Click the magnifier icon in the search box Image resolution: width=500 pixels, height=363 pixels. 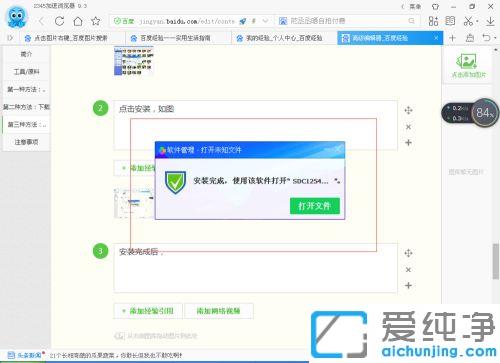point(412,21)
